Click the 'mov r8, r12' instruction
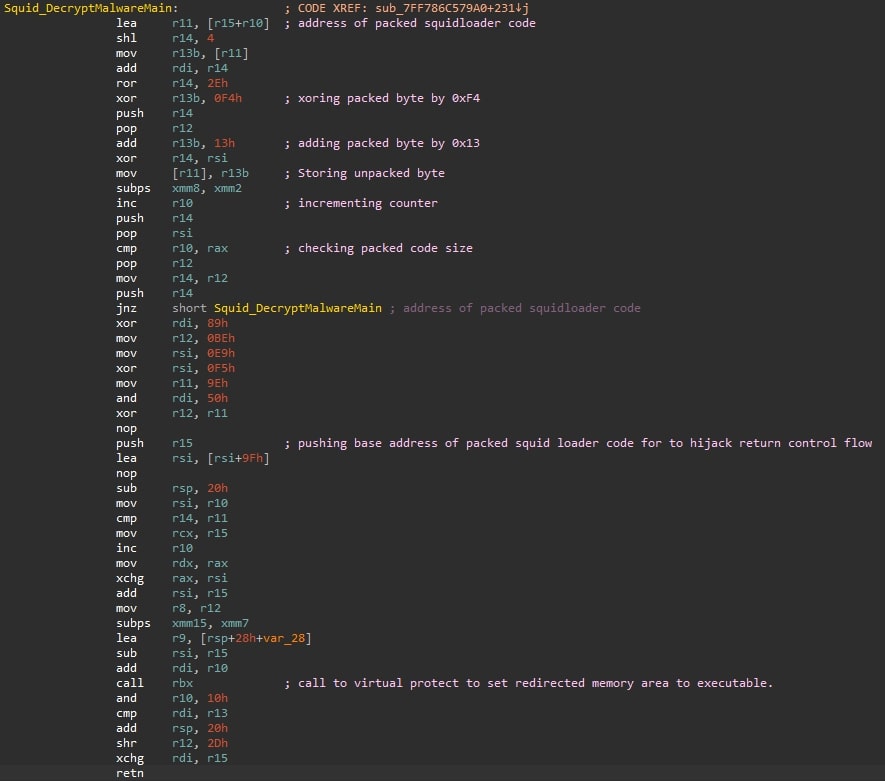The width and height of the screenshot is (885, 781). (x=169, y=608)
